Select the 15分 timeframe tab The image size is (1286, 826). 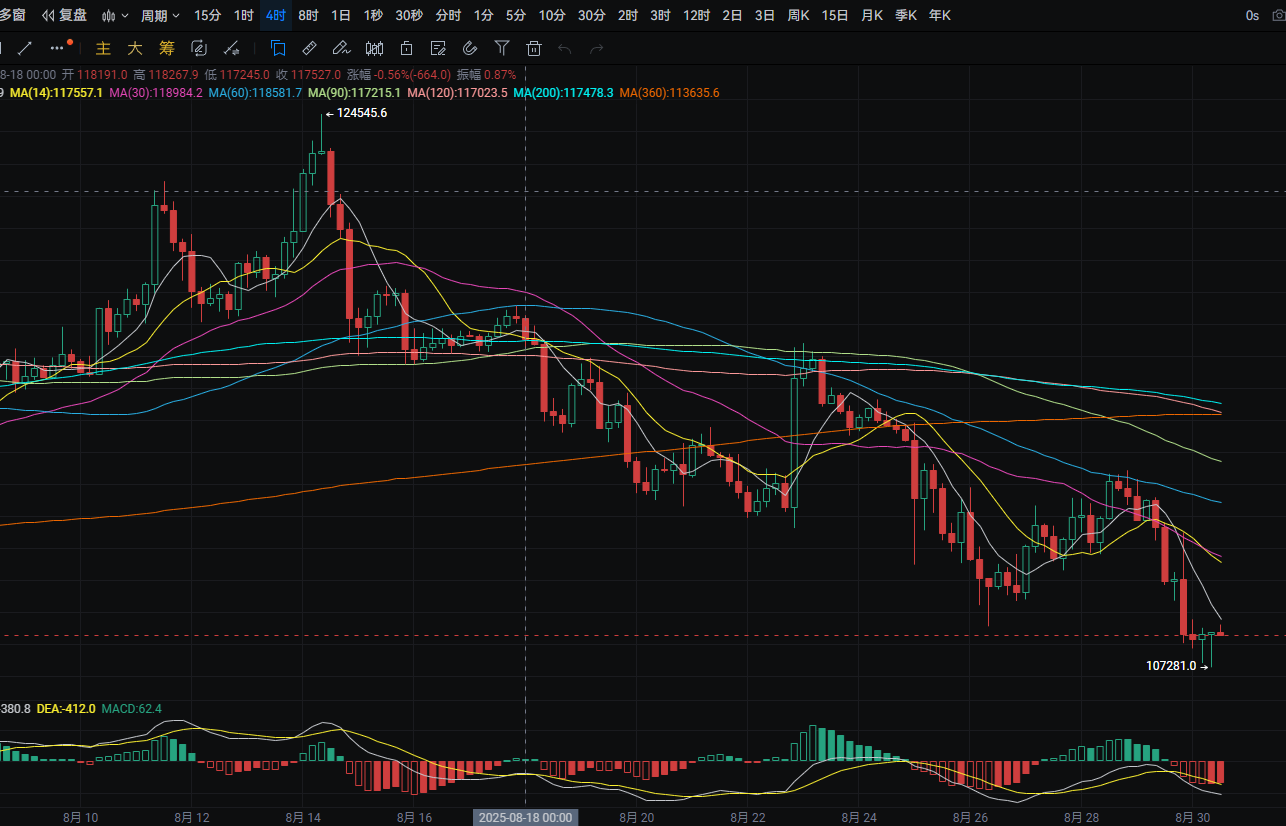click(x=208, y=15)
